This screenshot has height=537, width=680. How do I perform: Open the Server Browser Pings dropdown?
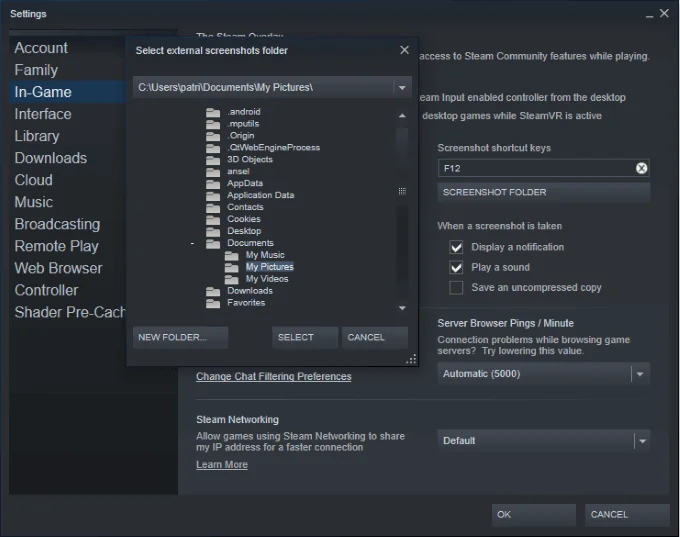(640, 374)
